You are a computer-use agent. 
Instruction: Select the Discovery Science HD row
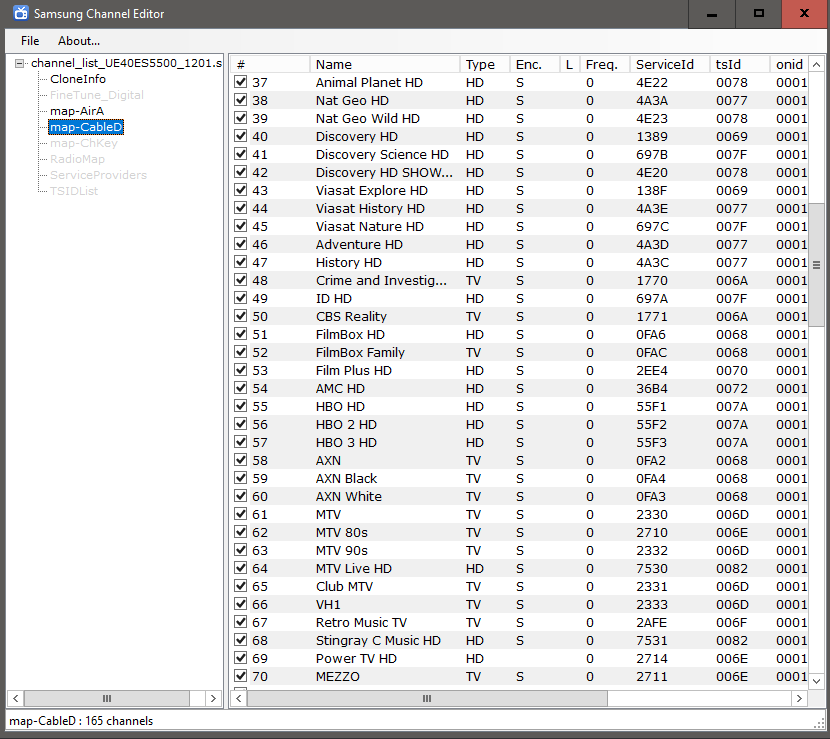(x=382, y=155)
